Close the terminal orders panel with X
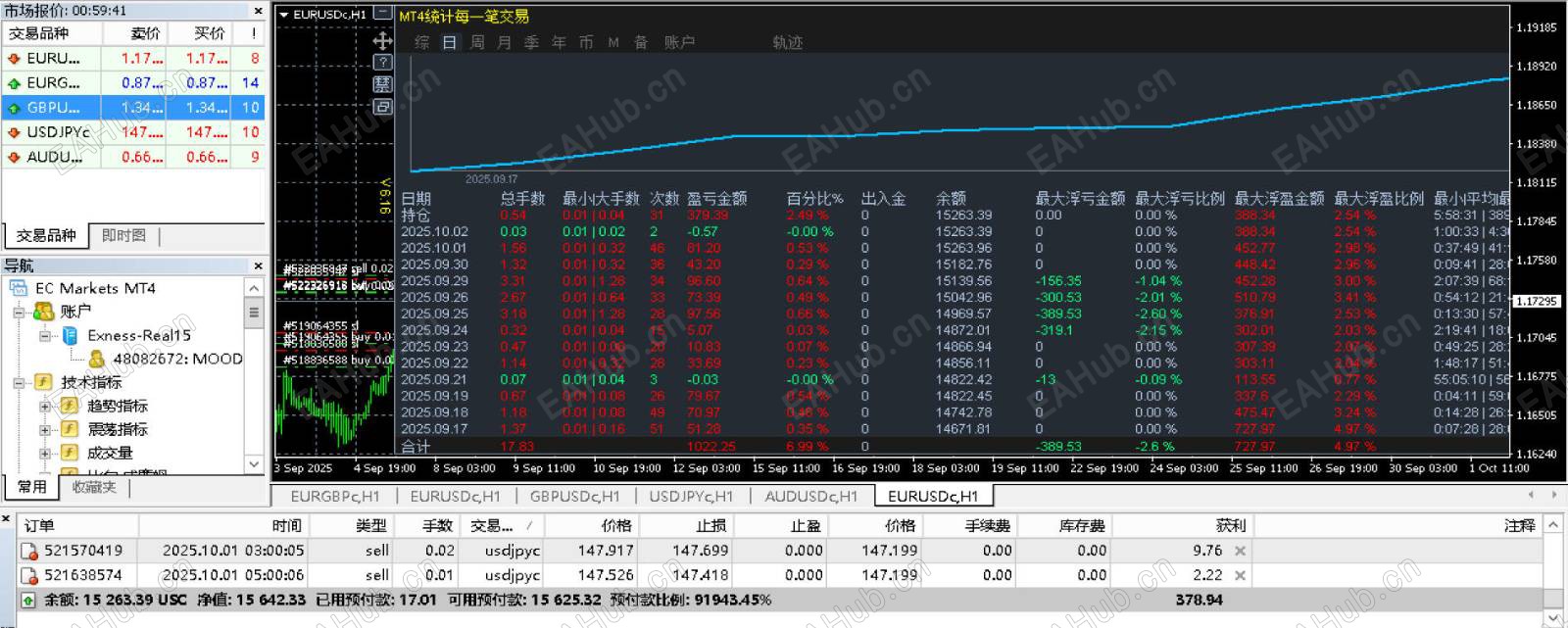This screenshot has width=1568, height=628. coord(8,518)
